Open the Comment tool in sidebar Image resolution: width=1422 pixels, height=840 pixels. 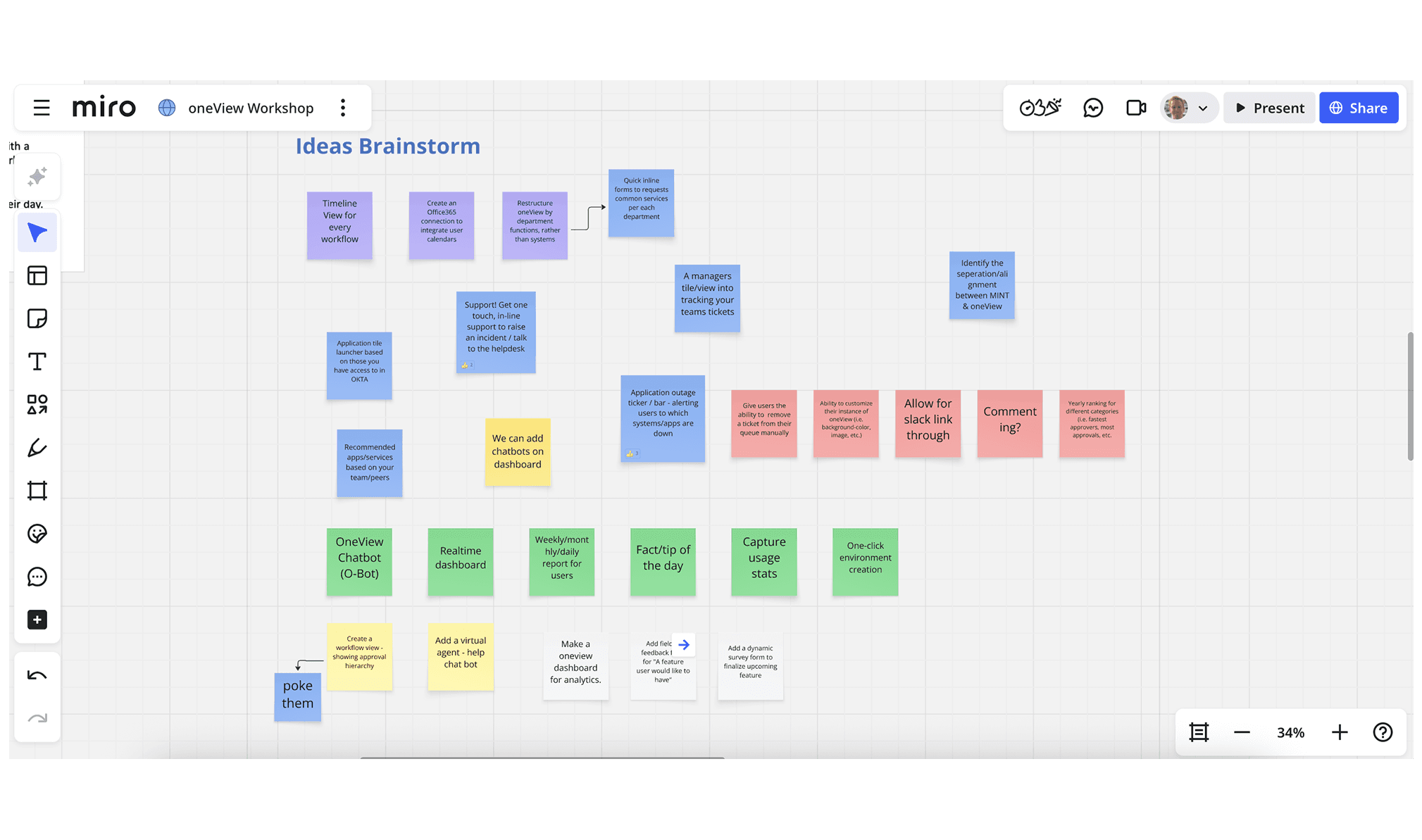coord(37,577)
